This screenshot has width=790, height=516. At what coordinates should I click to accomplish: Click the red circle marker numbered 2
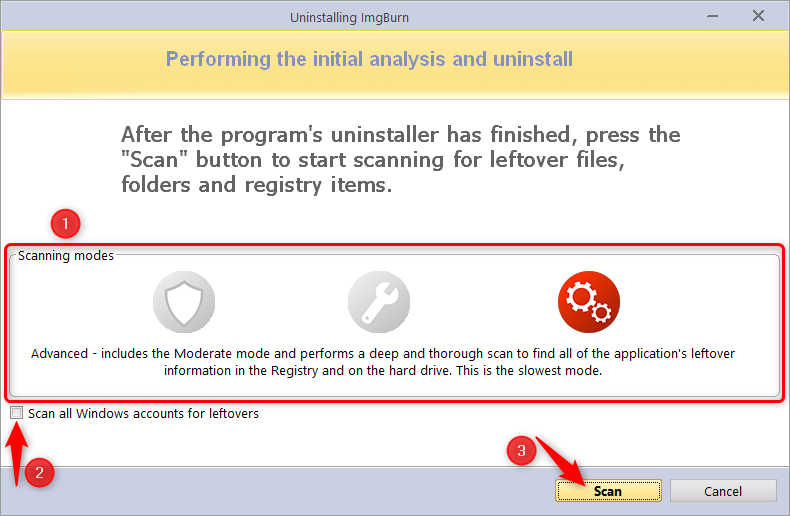[x=39, y=473]
